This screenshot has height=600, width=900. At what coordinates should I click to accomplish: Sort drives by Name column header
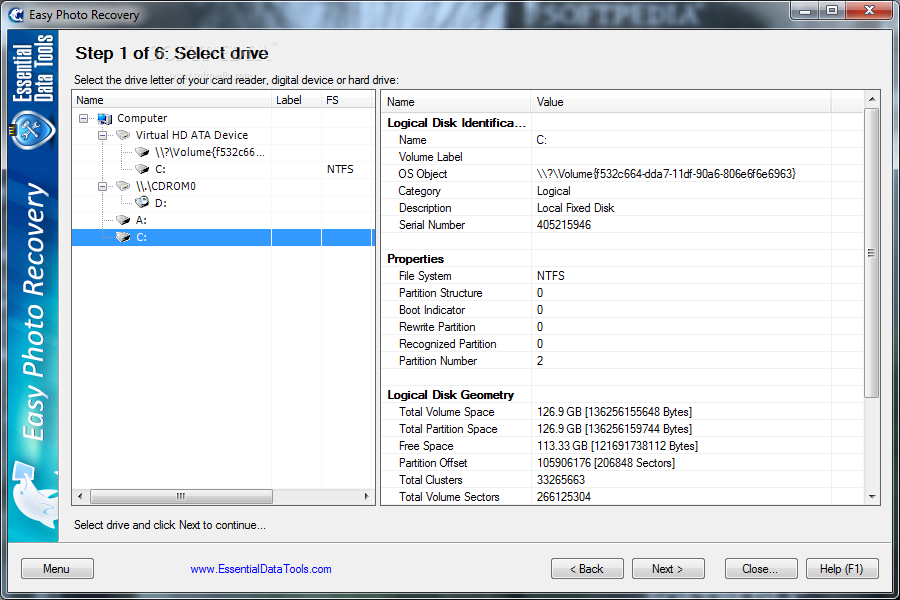pos(172,100)
